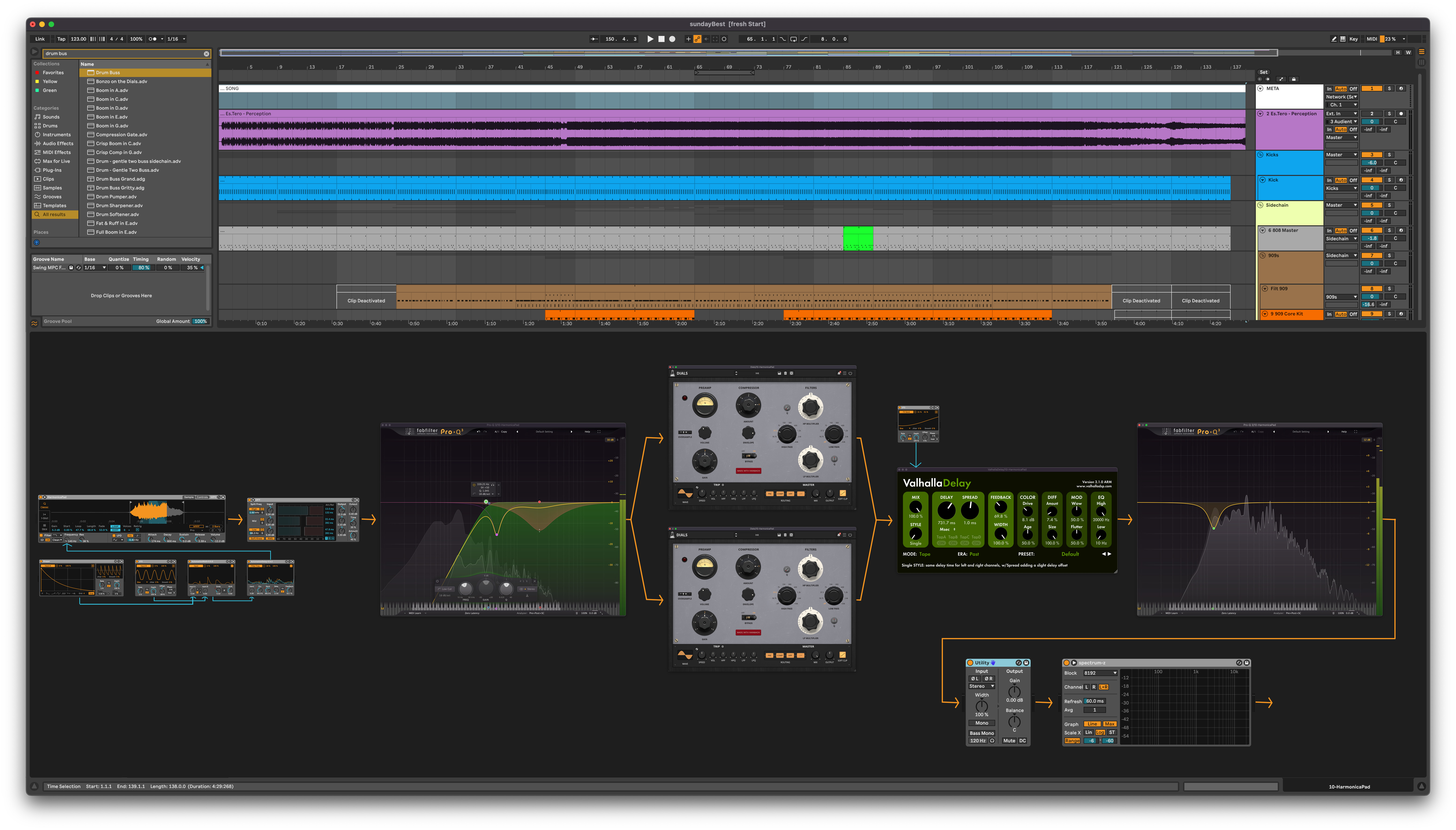Click the Follow playback arrow button
Viewport: 1456px width, 830px height.
(x=594, y=39)
